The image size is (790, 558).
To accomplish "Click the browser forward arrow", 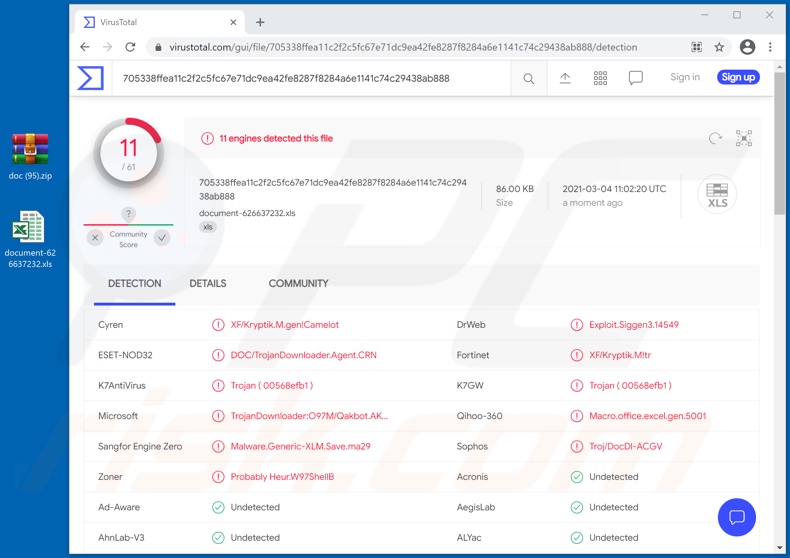I will pyautogui.click(x=107, y=47).
